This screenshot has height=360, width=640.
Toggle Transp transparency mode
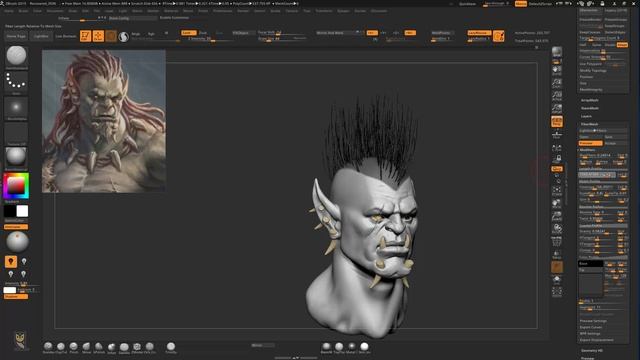tap(557, 254)
